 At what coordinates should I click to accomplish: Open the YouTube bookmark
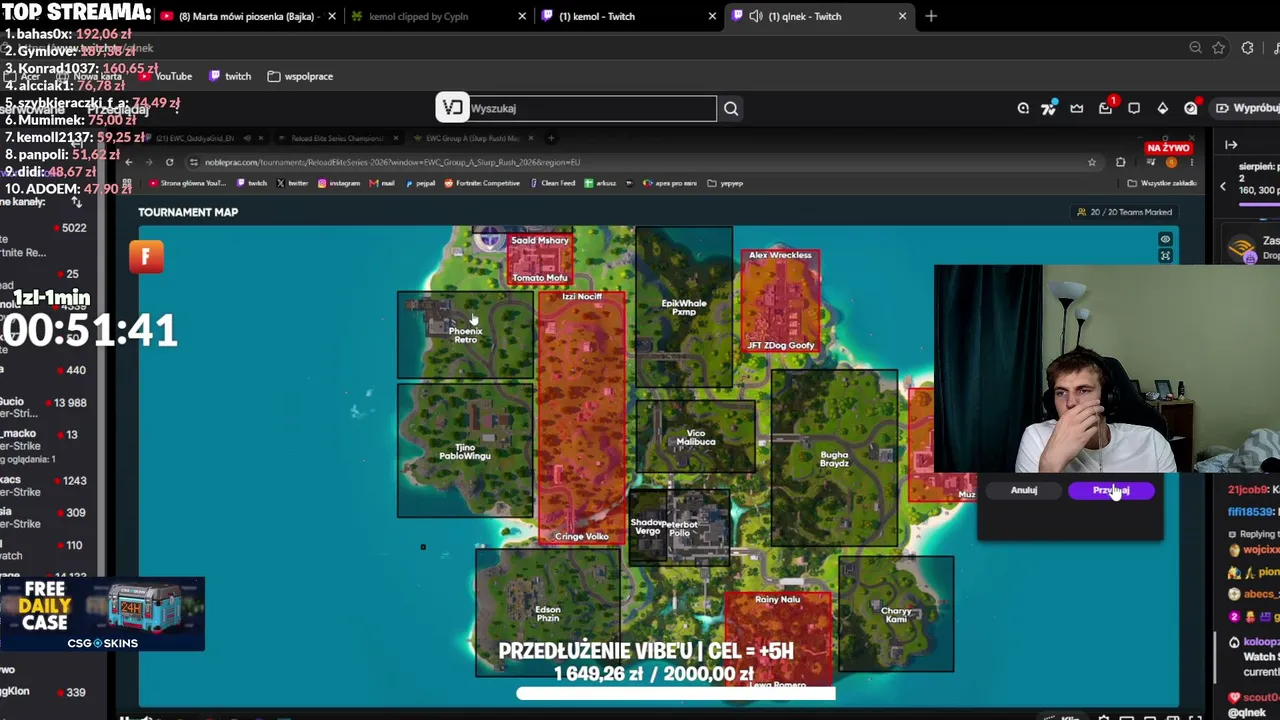pos(165,76)
